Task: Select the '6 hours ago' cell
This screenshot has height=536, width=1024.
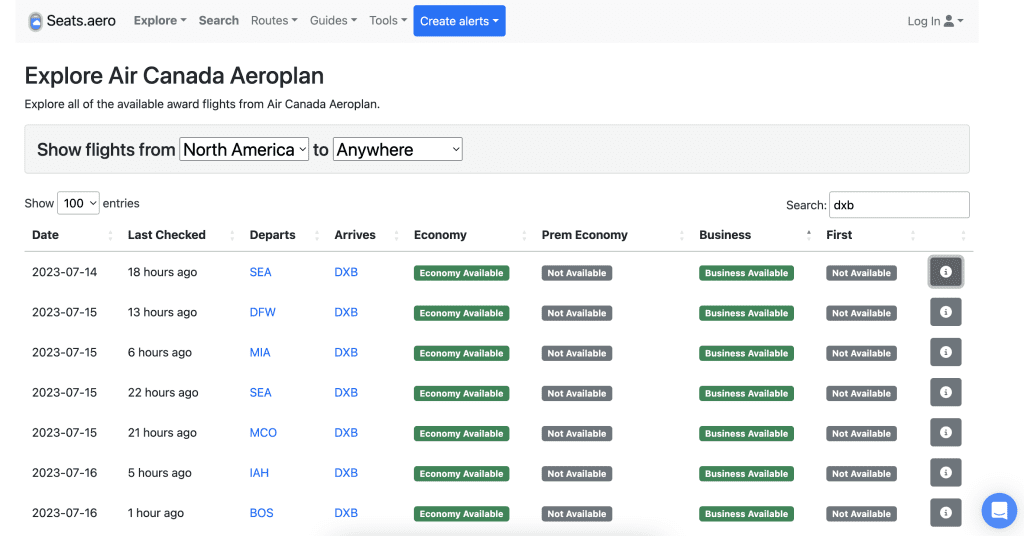Action: point(159,353)
